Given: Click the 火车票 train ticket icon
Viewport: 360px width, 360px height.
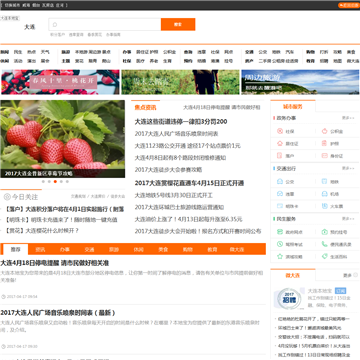Looking at the screenshot, I should tap(324, 206).
